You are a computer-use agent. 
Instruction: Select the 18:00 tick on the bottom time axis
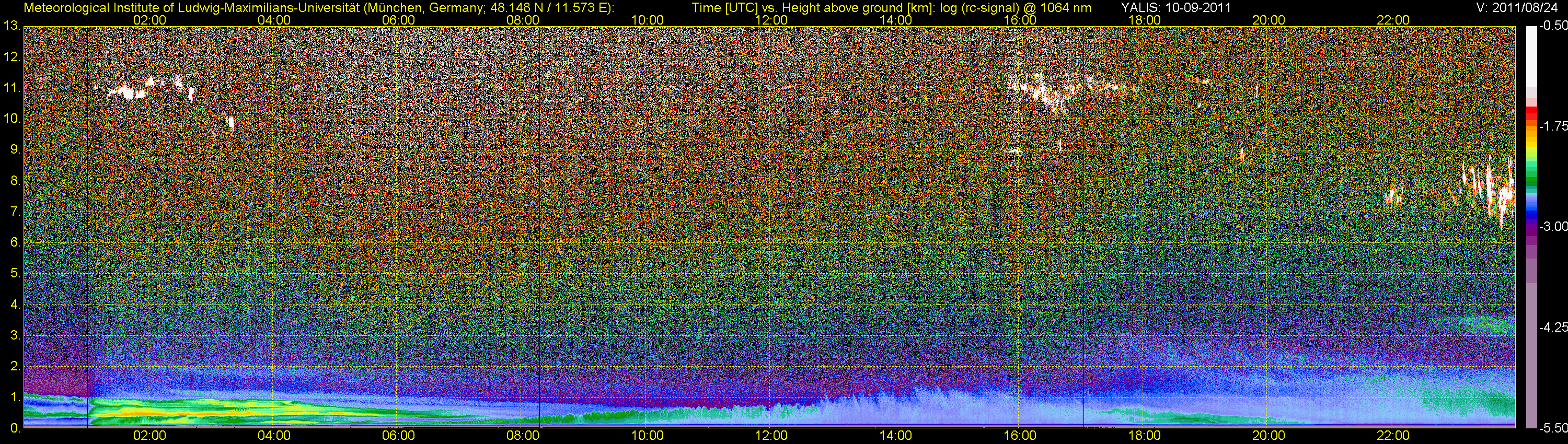tap(1144, 436)
